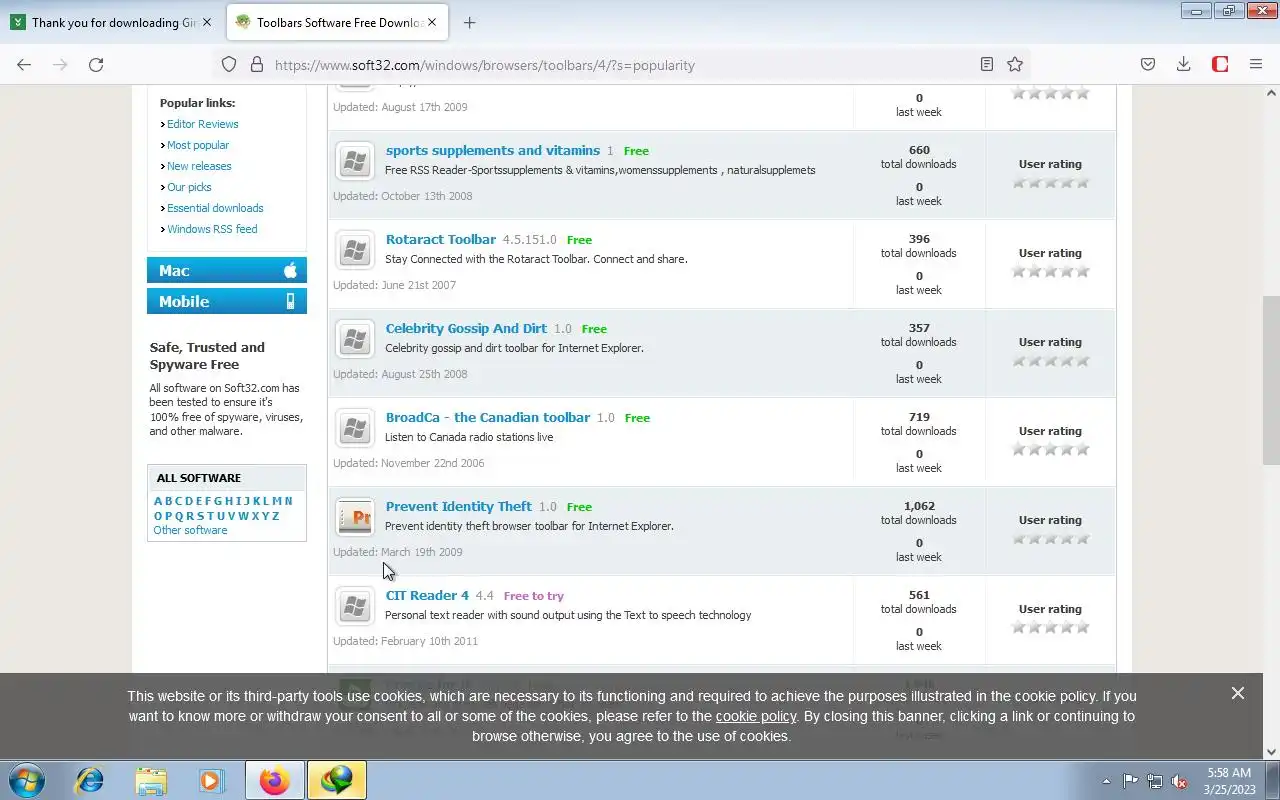
Task: Click the Rotaract Toolbar app icon
Action: [354, 251]
